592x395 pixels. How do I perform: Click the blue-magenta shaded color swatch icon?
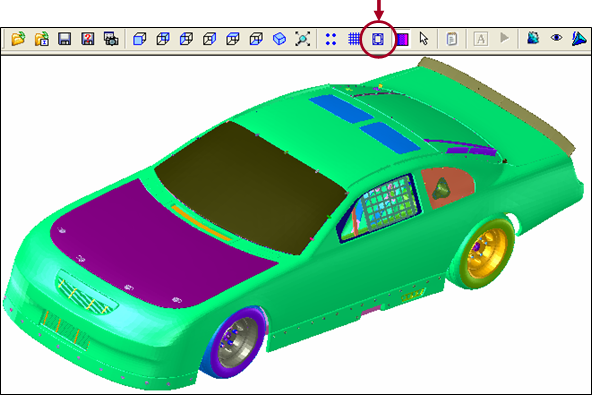[402, 39]
